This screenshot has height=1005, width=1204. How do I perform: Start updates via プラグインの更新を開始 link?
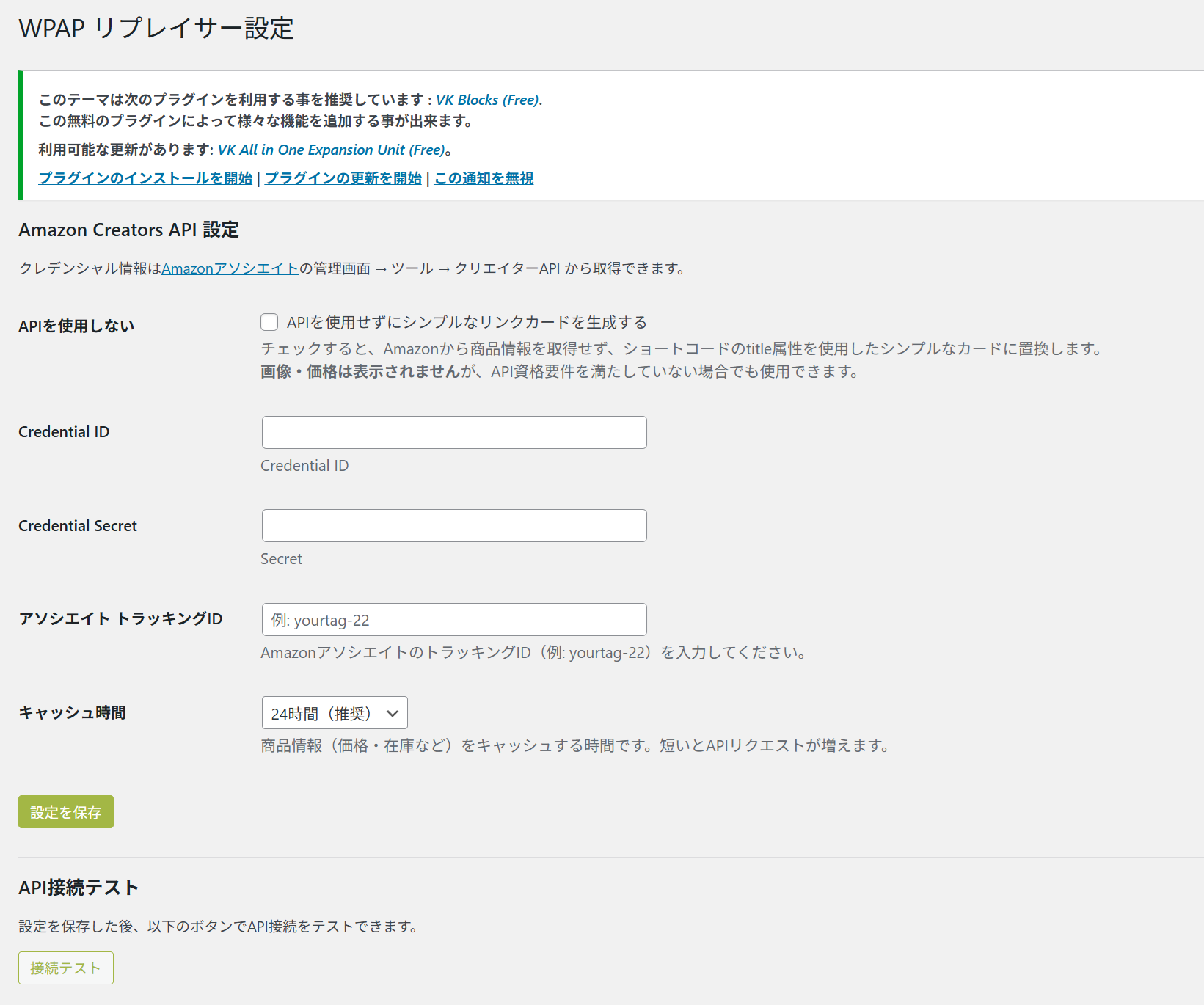[343, 178]
